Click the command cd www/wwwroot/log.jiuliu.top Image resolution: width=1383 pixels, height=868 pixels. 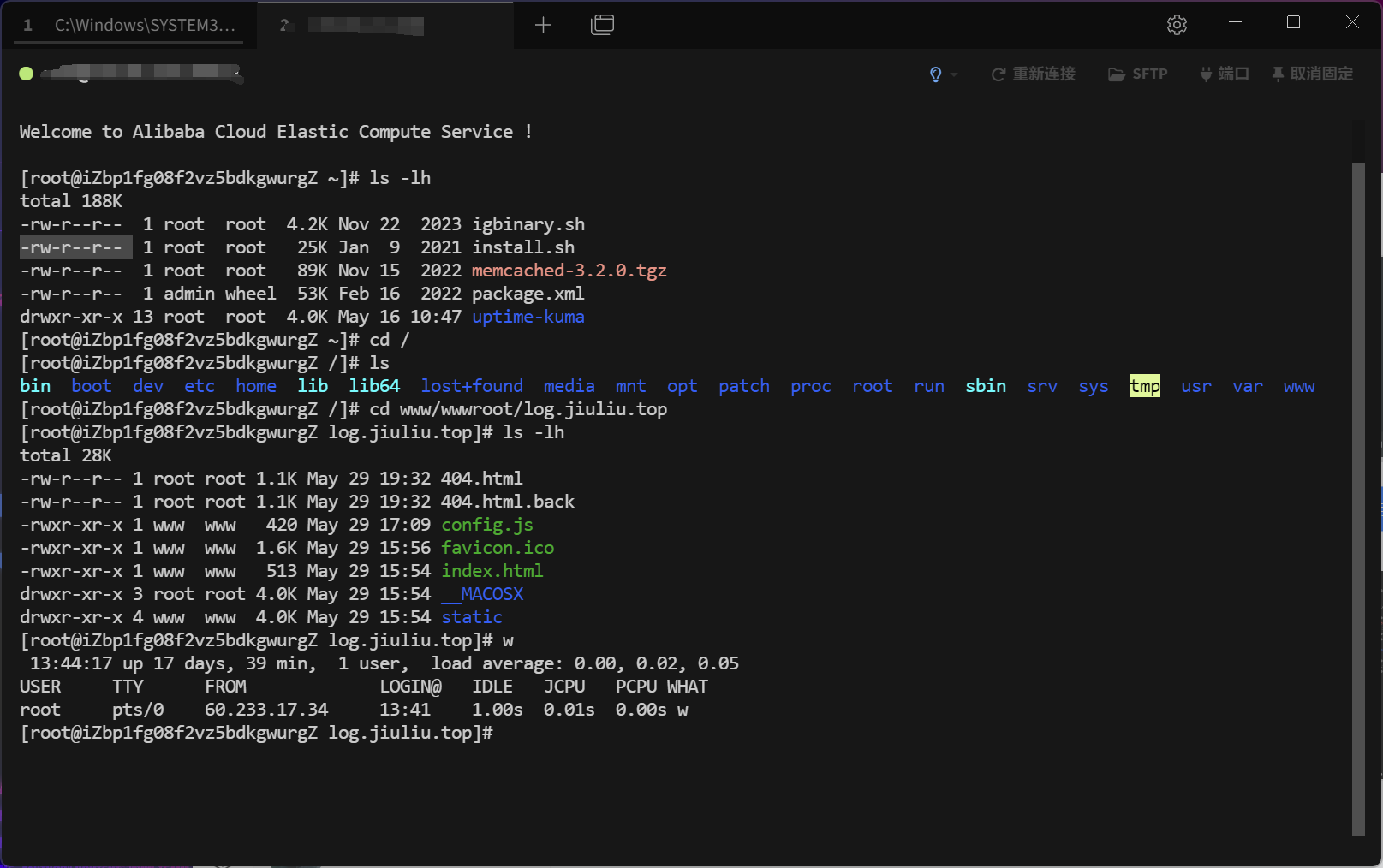click(518, 409)
